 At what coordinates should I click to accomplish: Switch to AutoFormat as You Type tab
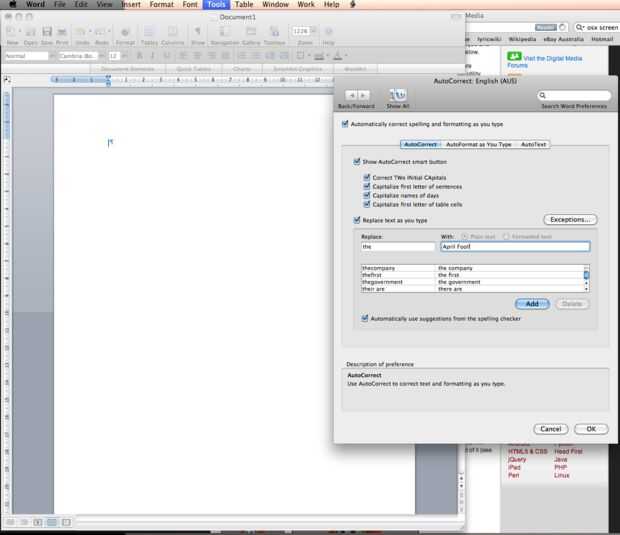click(478, 144)
